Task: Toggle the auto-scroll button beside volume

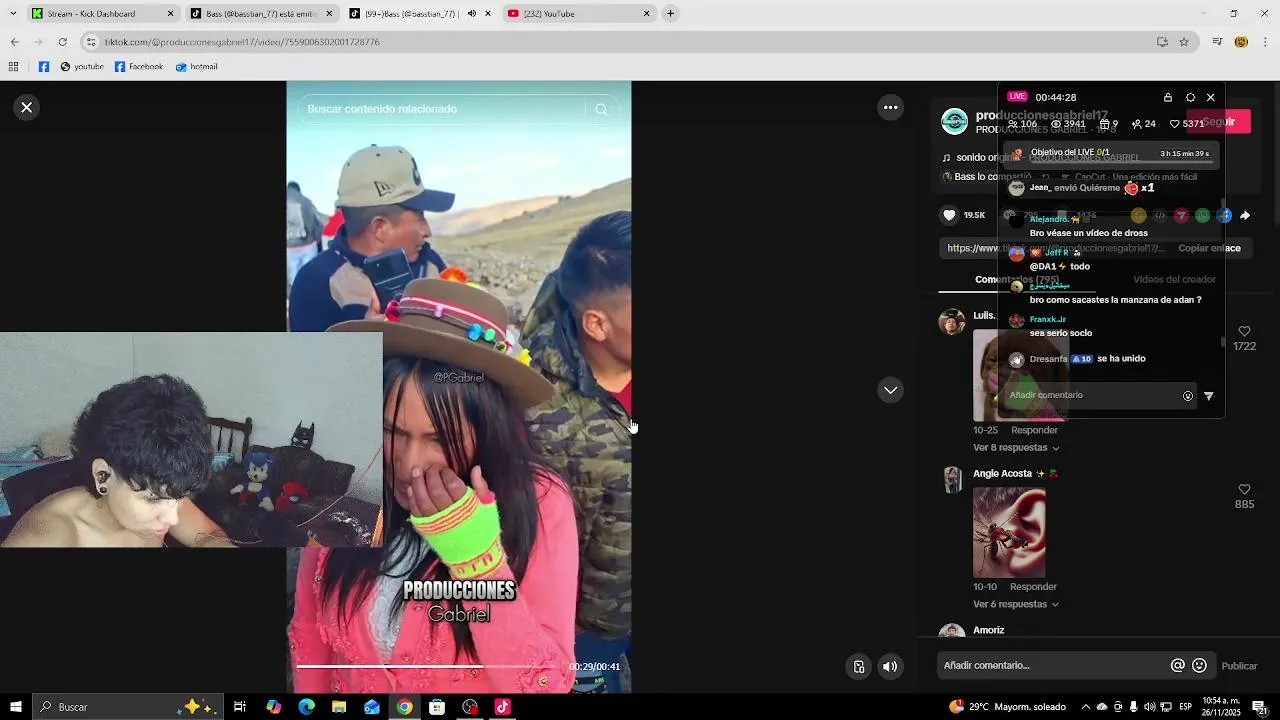Action: pos(858,667)
